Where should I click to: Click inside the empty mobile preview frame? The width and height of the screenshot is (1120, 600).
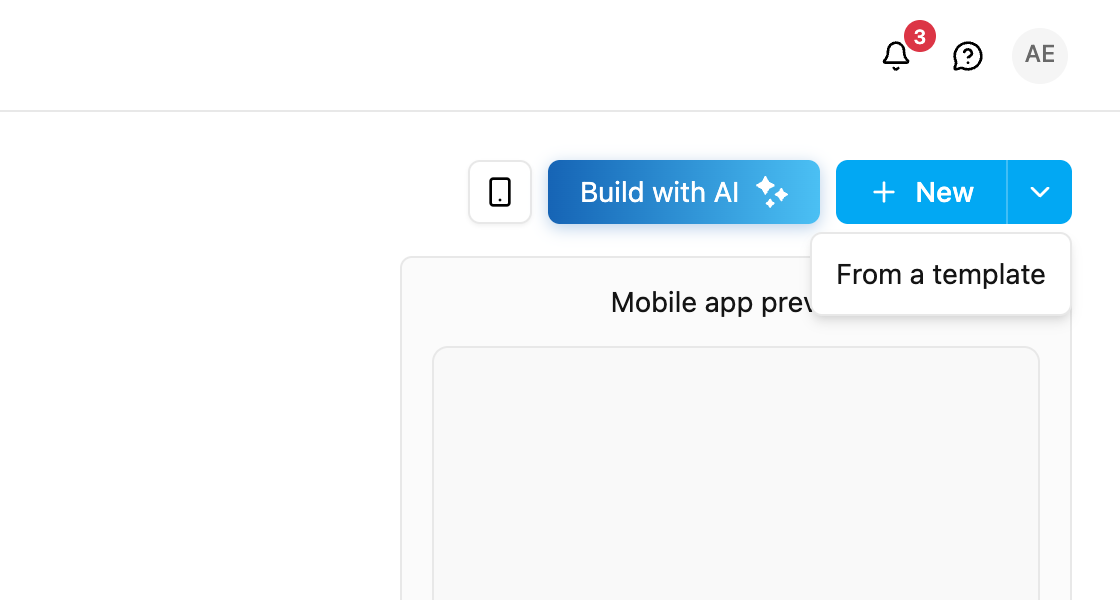point(736,473)
